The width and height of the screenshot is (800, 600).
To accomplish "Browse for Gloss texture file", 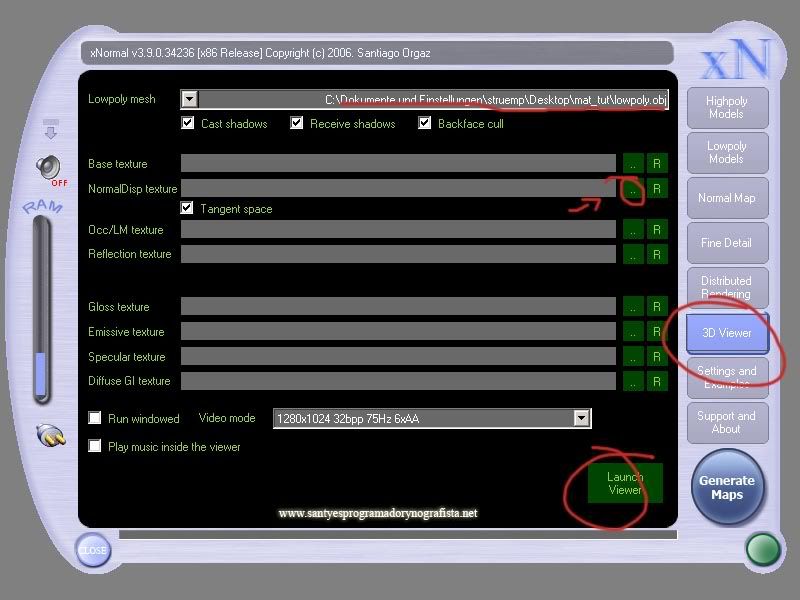I will coord(633,307).
